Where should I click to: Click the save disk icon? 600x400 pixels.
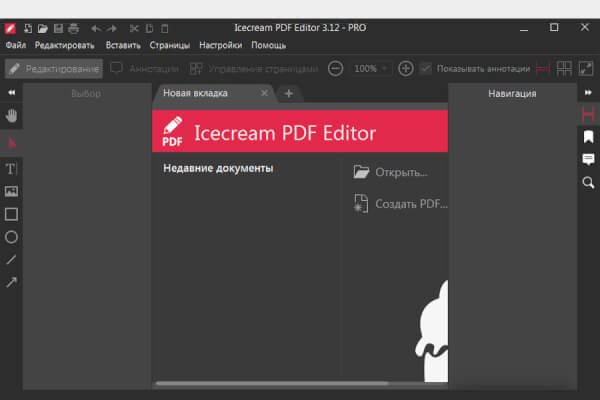pyautogui.click(x=58, y=28)
